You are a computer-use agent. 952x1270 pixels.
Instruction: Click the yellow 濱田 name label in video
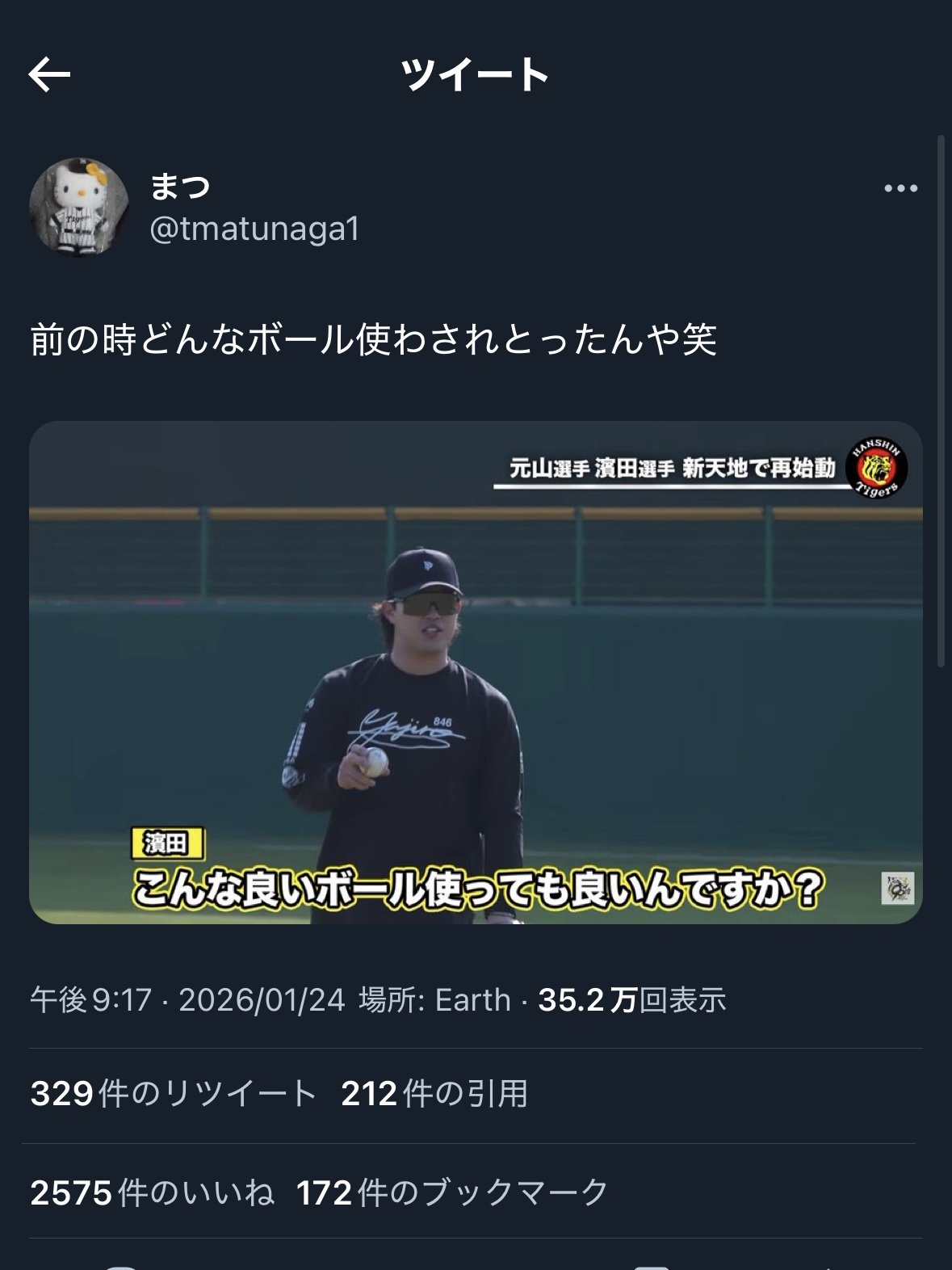click(x=168, y=843)
